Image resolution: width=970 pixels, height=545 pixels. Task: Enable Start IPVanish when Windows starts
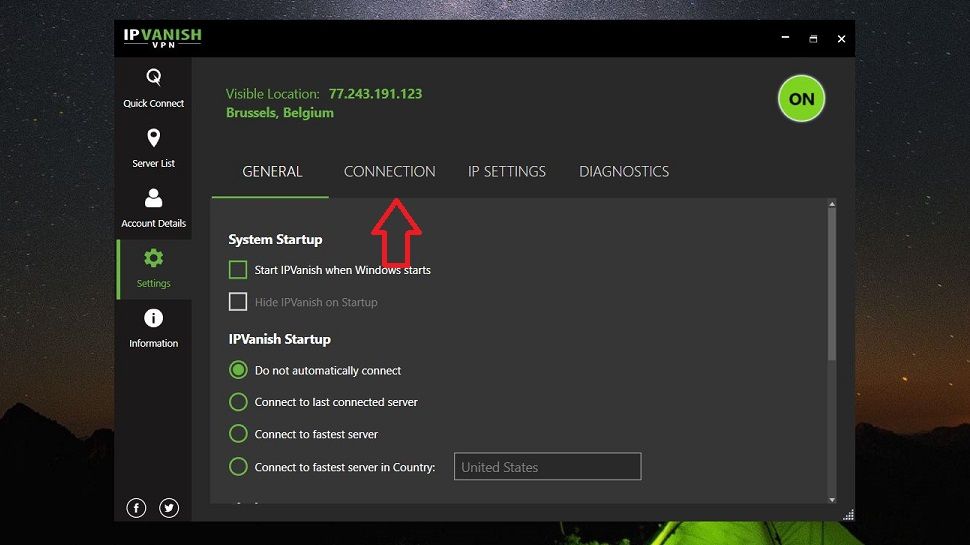[x=238, y=270]
